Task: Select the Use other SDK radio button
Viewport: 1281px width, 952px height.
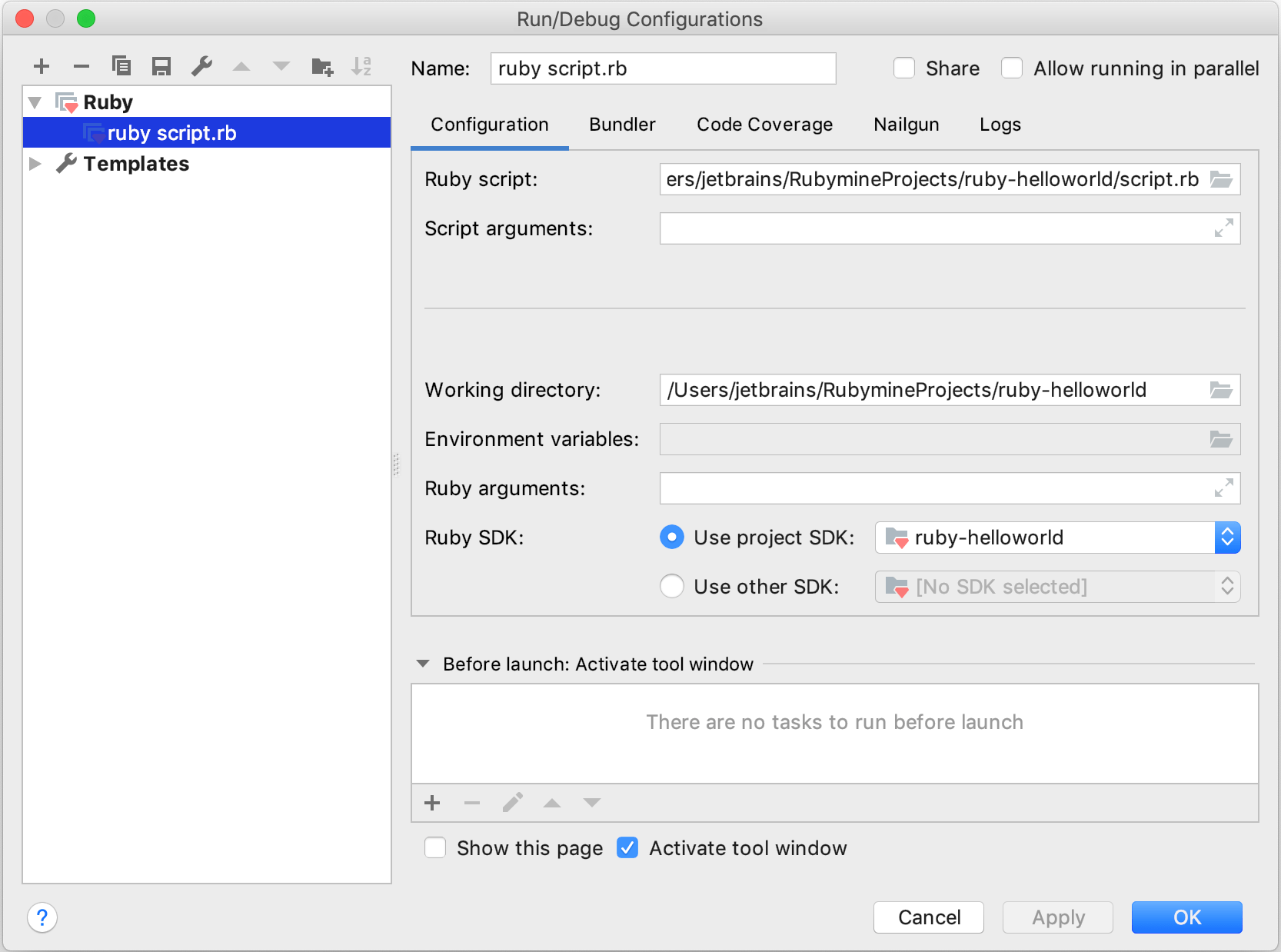Action: pyautogui.click(x=671, y=586)
